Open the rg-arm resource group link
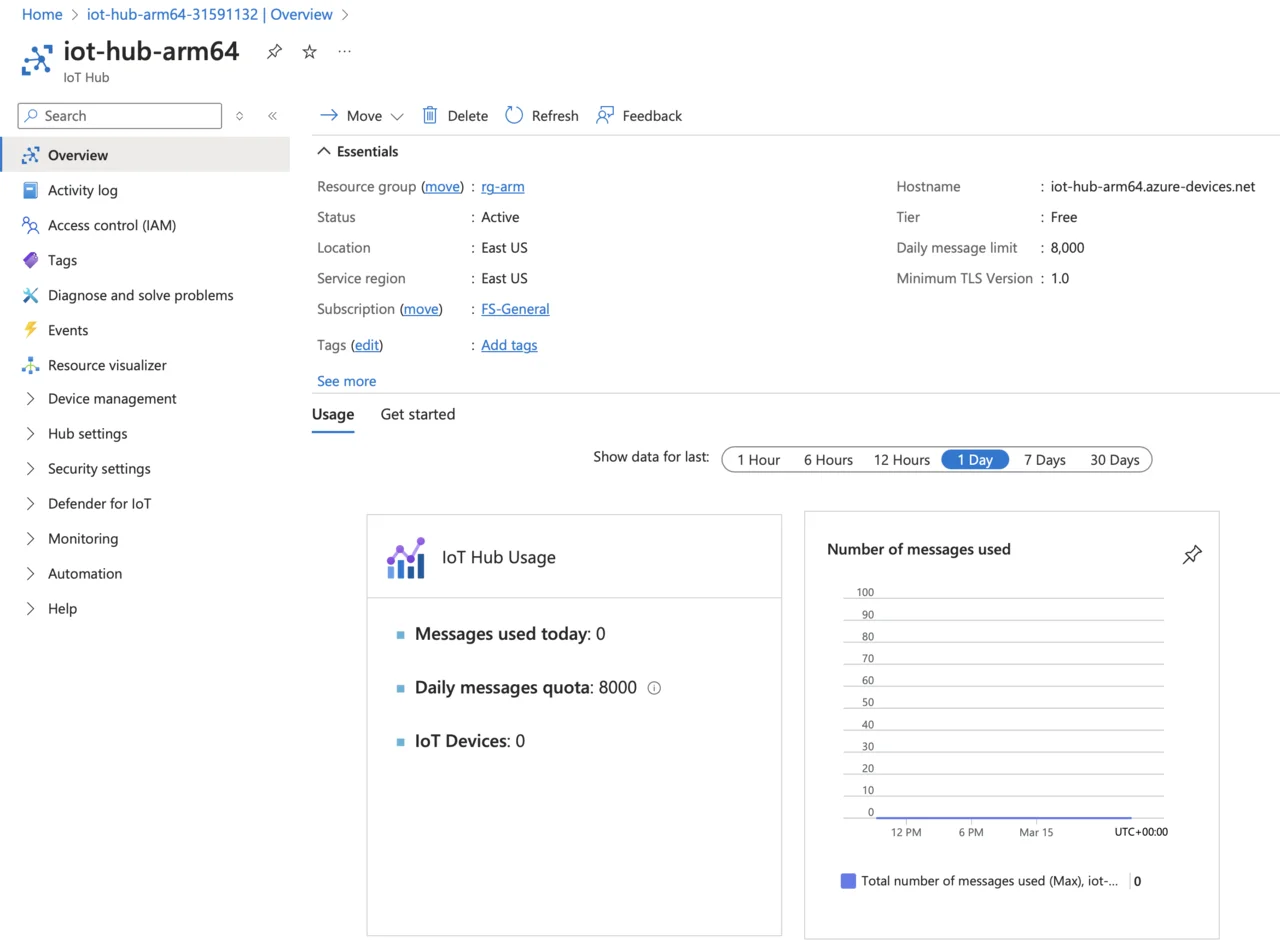This screenshot has height=945, width=1280. pos(502,187)
